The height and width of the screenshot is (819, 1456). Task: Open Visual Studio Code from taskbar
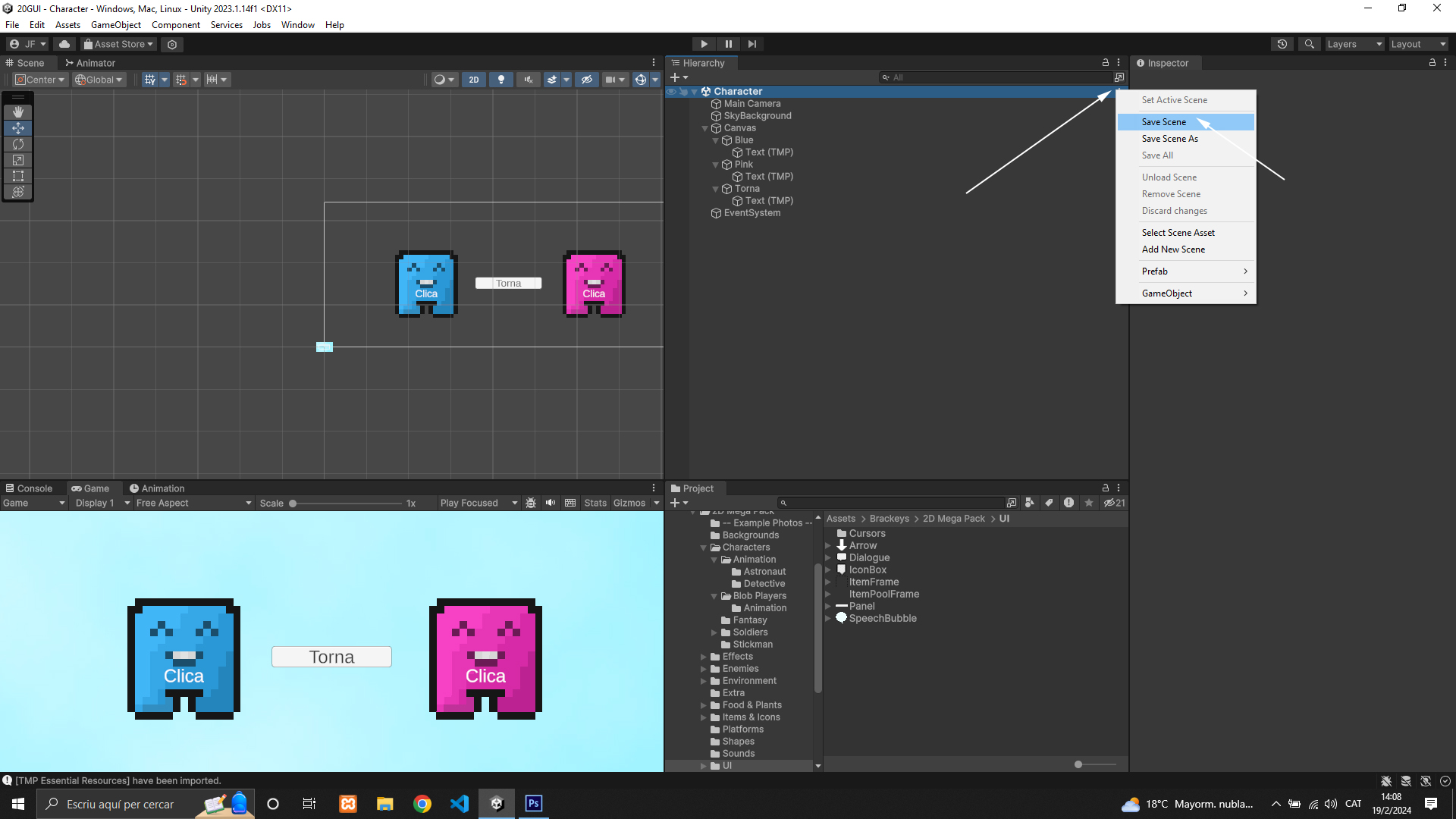(460, 804)
